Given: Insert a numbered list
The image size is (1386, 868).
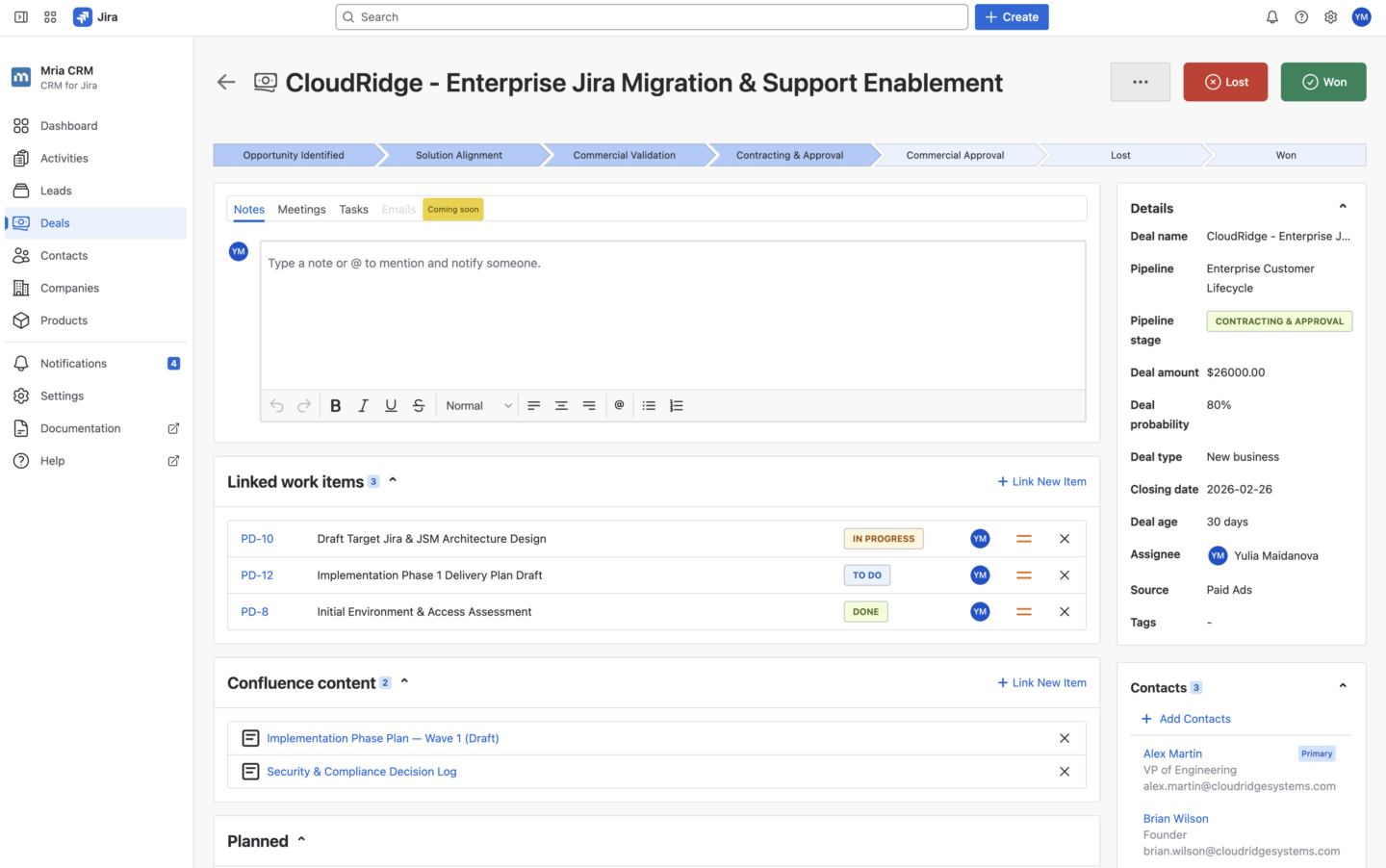Looking at the screenshot, I should (677, 405).
